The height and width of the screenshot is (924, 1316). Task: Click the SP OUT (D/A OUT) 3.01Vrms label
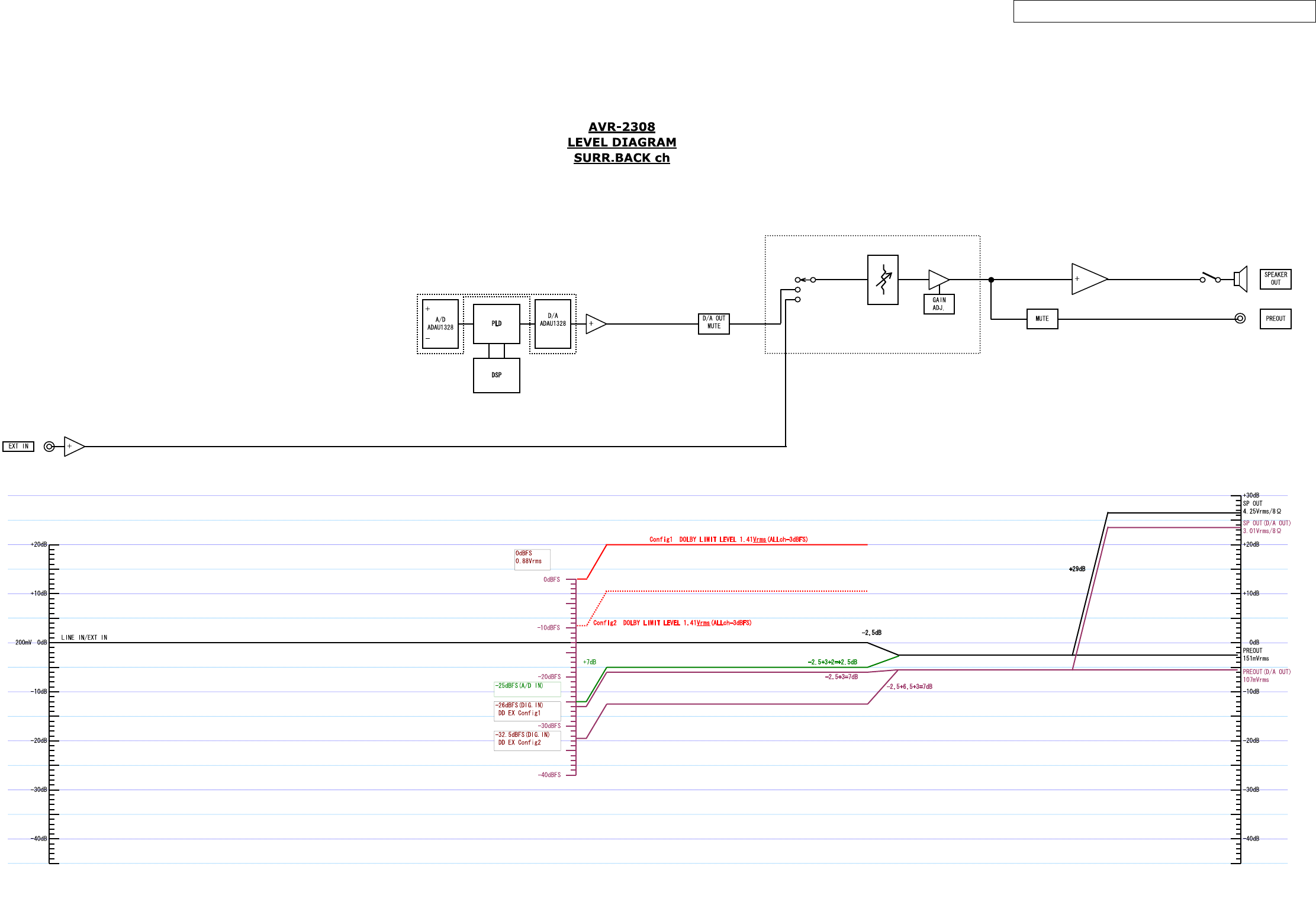click(x=1266, y=527)
